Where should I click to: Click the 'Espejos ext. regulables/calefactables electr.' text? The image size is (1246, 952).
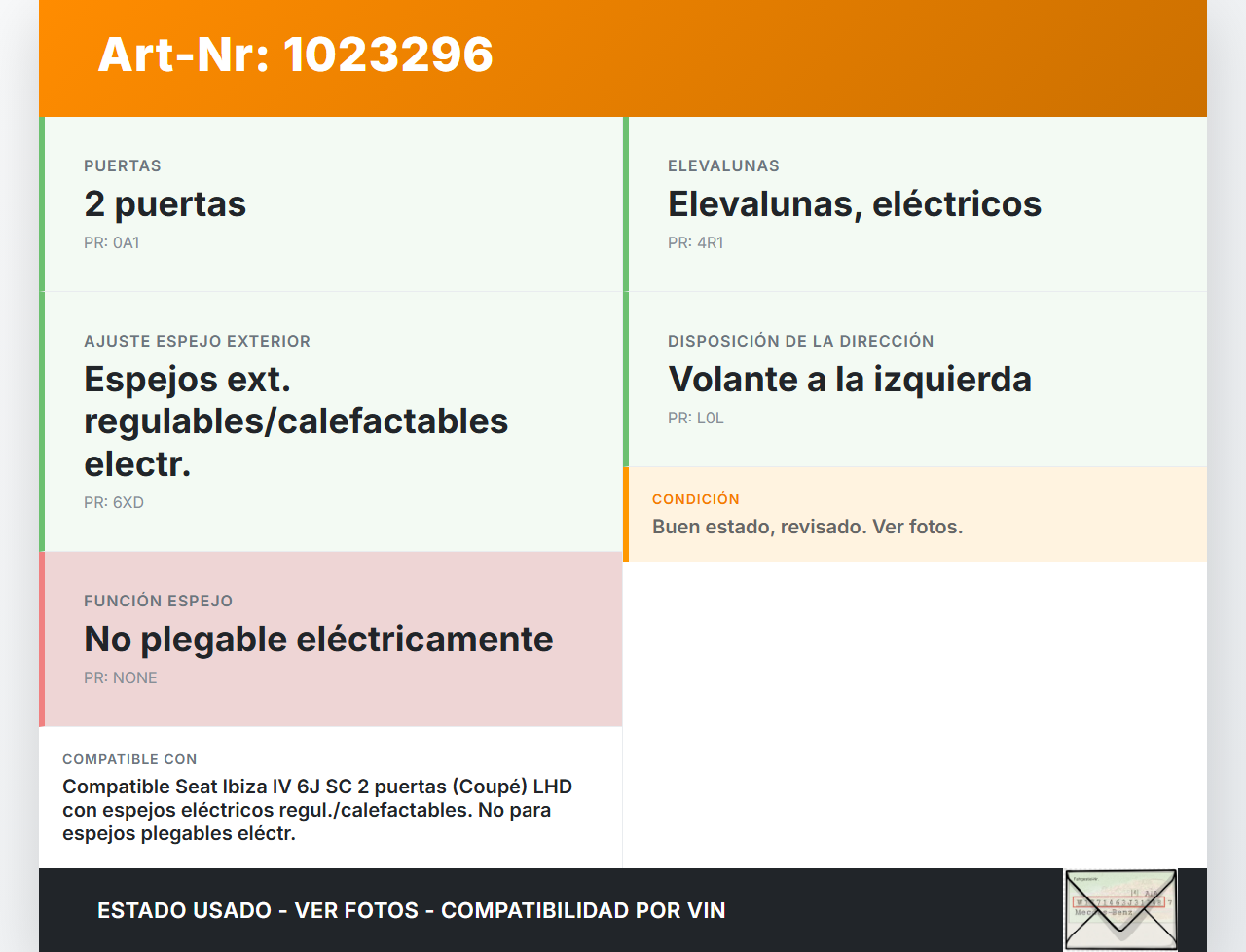pyautogui.click(x=295, y=421)
